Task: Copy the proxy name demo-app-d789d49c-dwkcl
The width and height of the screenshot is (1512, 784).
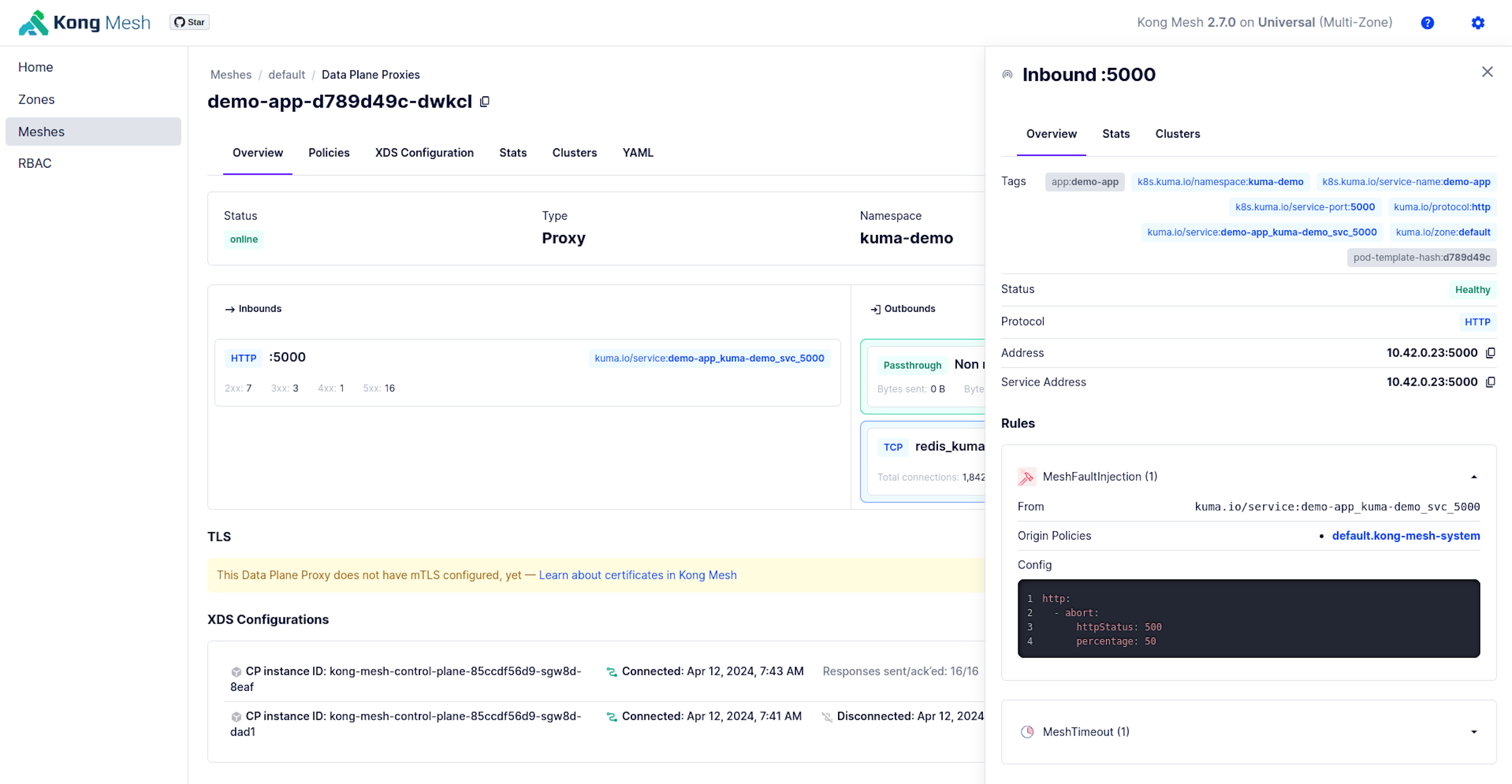Action: tap(484, 102)
